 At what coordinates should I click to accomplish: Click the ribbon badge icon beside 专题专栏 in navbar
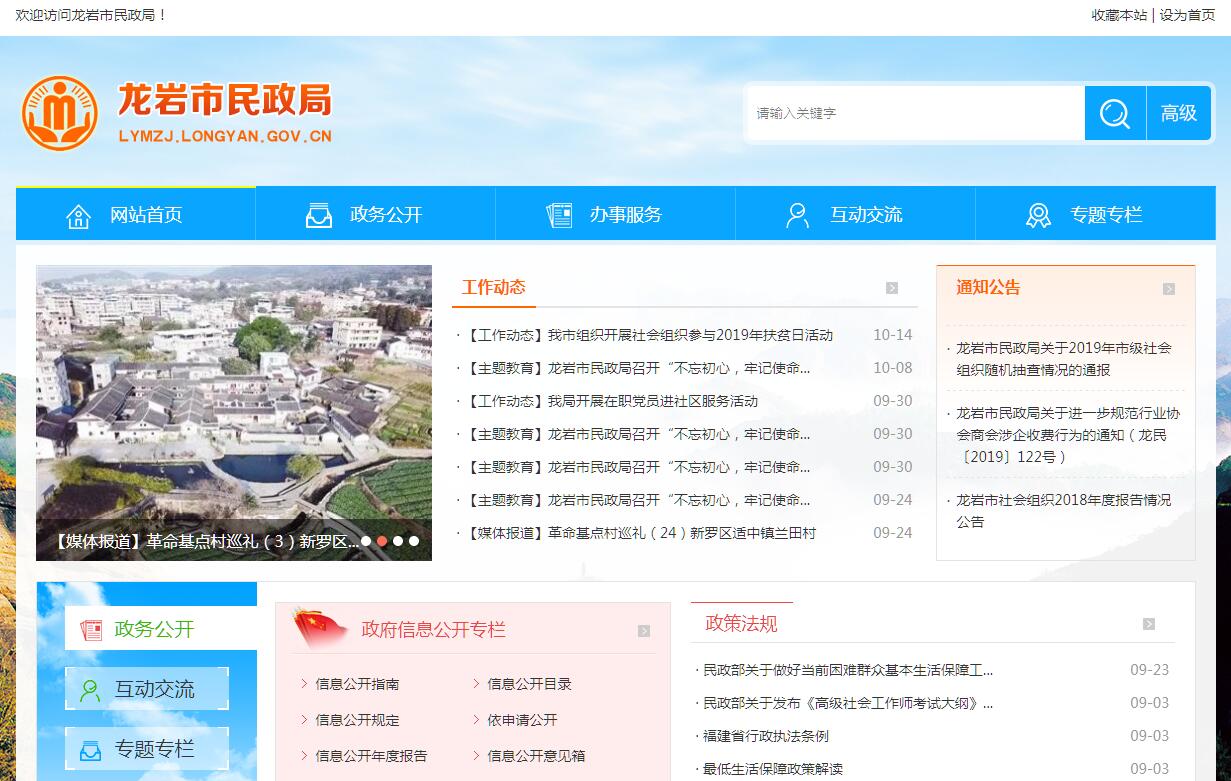point(1038,215)
